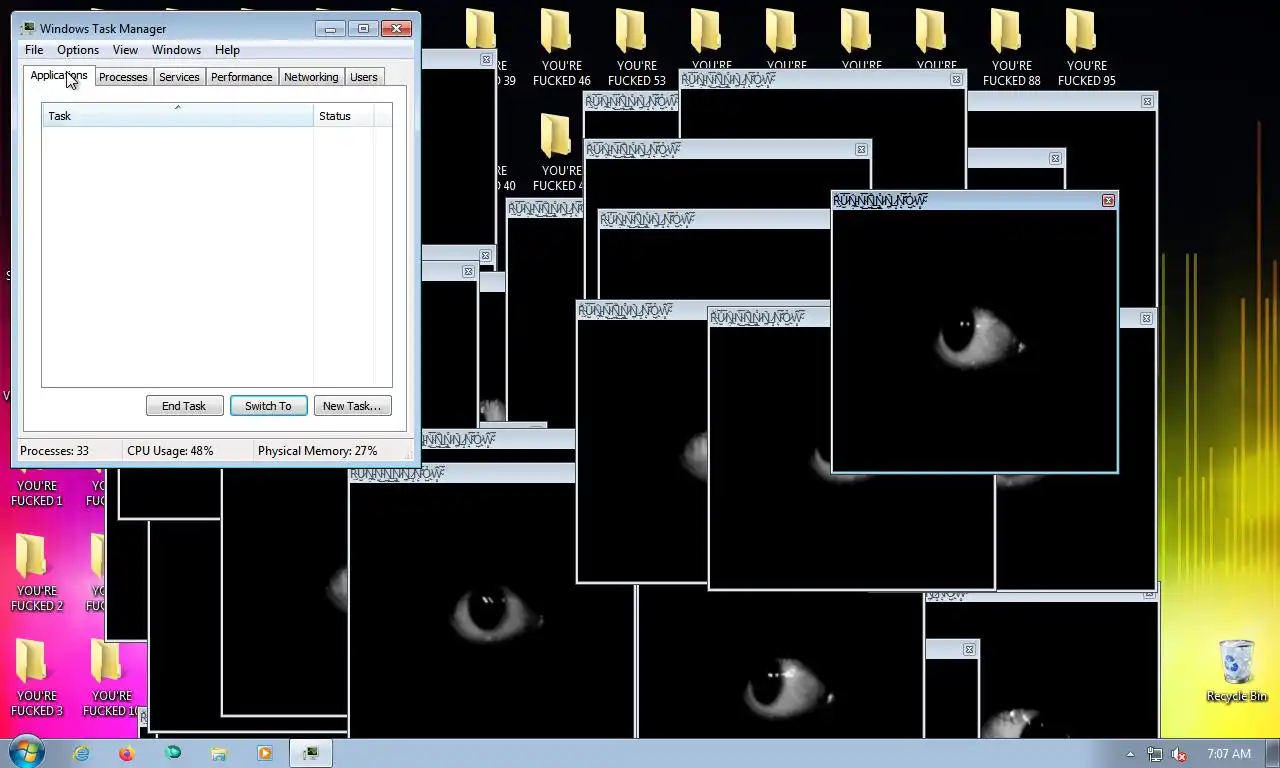This screenshot has width=1280, height=768.
Task: Click the 'CPU Usage: 48%' status bar text
Action: pyautogui.click(x=170, y=451)
